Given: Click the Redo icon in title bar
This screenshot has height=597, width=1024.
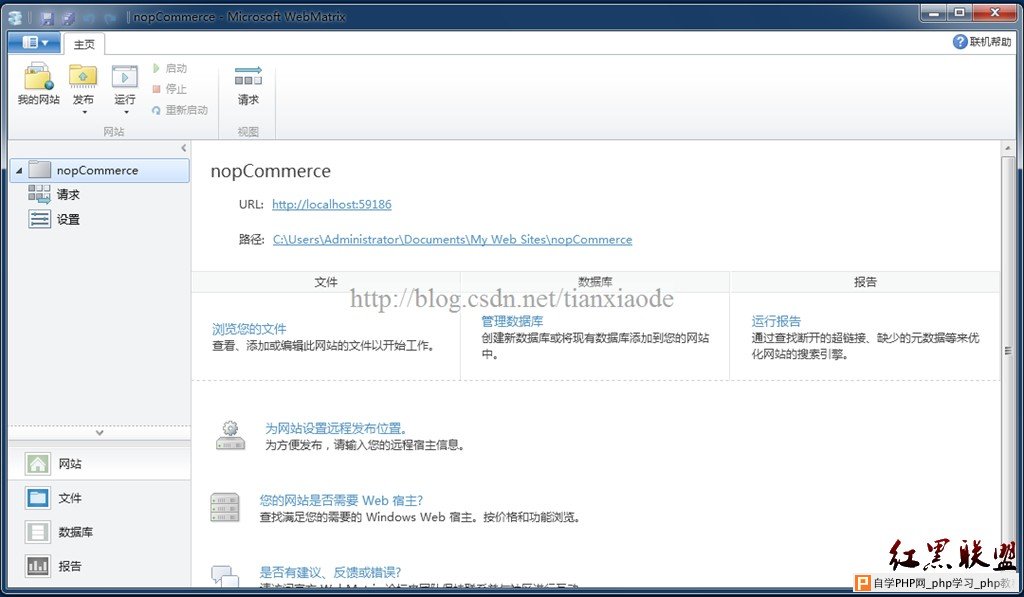Looking at the screenshot, I should point(110,18).
